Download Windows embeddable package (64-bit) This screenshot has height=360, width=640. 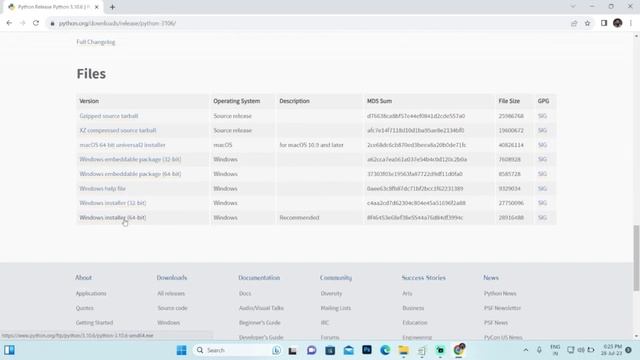point(130,174)
